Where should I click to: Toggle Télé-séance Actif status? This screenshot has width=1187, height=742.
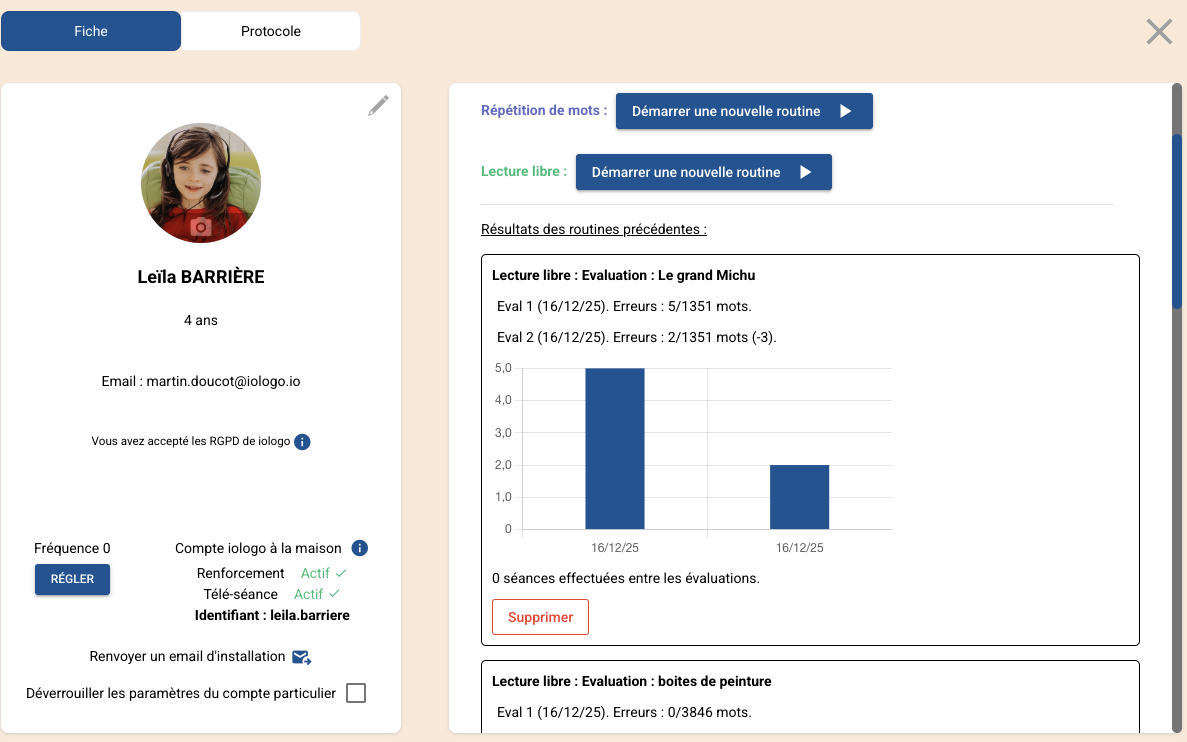(x=316, y=594)
